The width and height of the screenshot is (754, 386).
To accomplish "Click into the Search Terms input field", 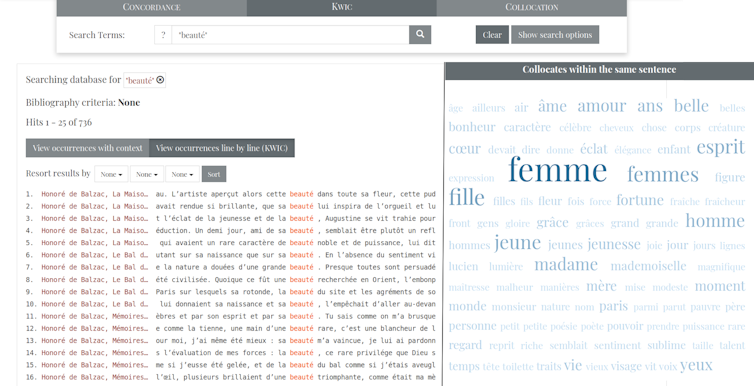I will [290, 35].
